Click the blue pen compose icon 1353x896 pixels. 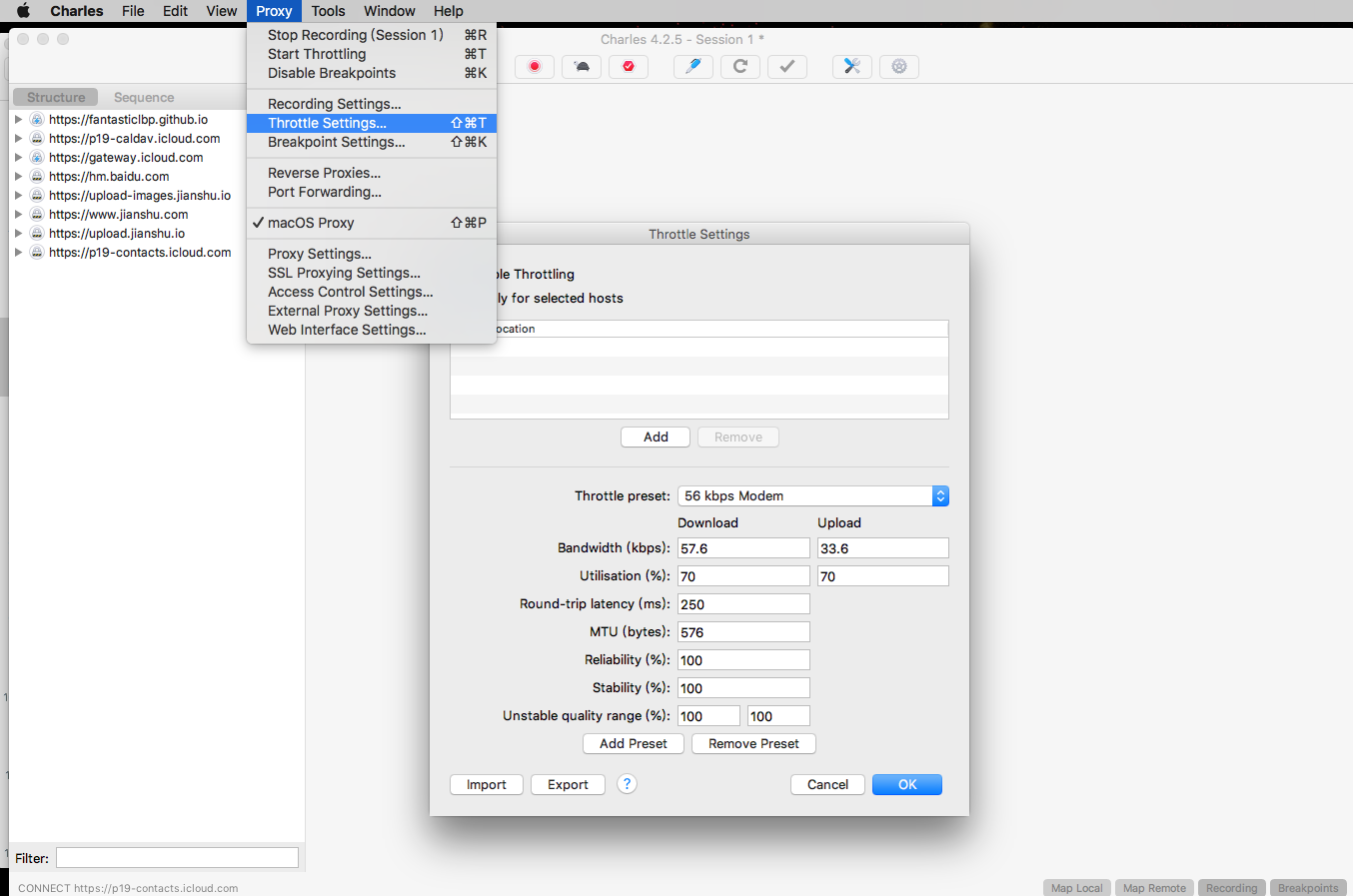click(x=693, y=67)
